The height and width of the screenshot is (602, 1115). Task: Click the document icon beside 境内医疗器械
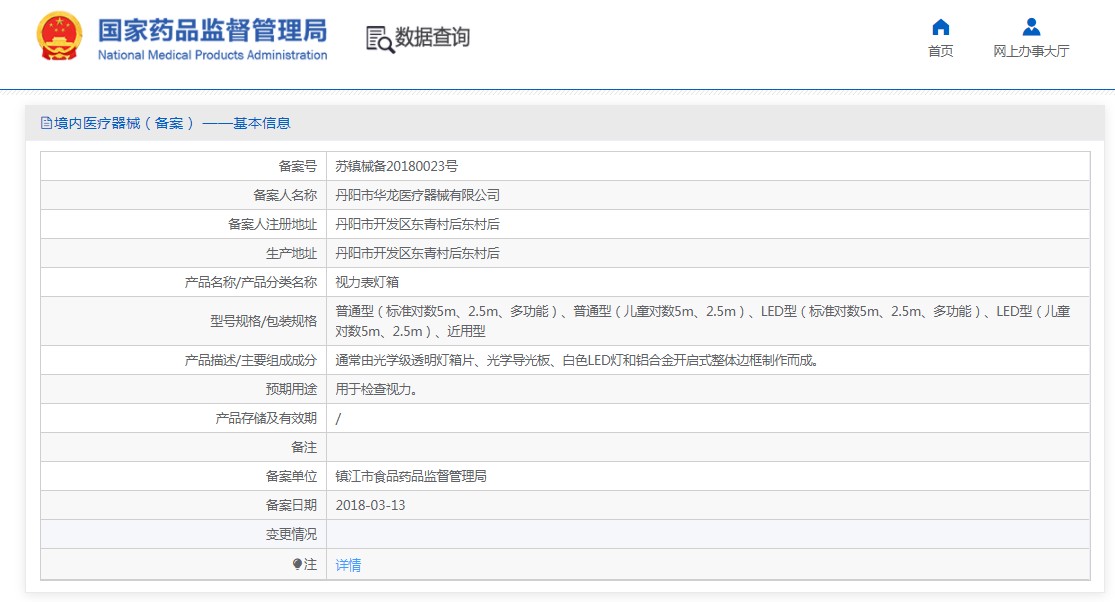point(46,123)
